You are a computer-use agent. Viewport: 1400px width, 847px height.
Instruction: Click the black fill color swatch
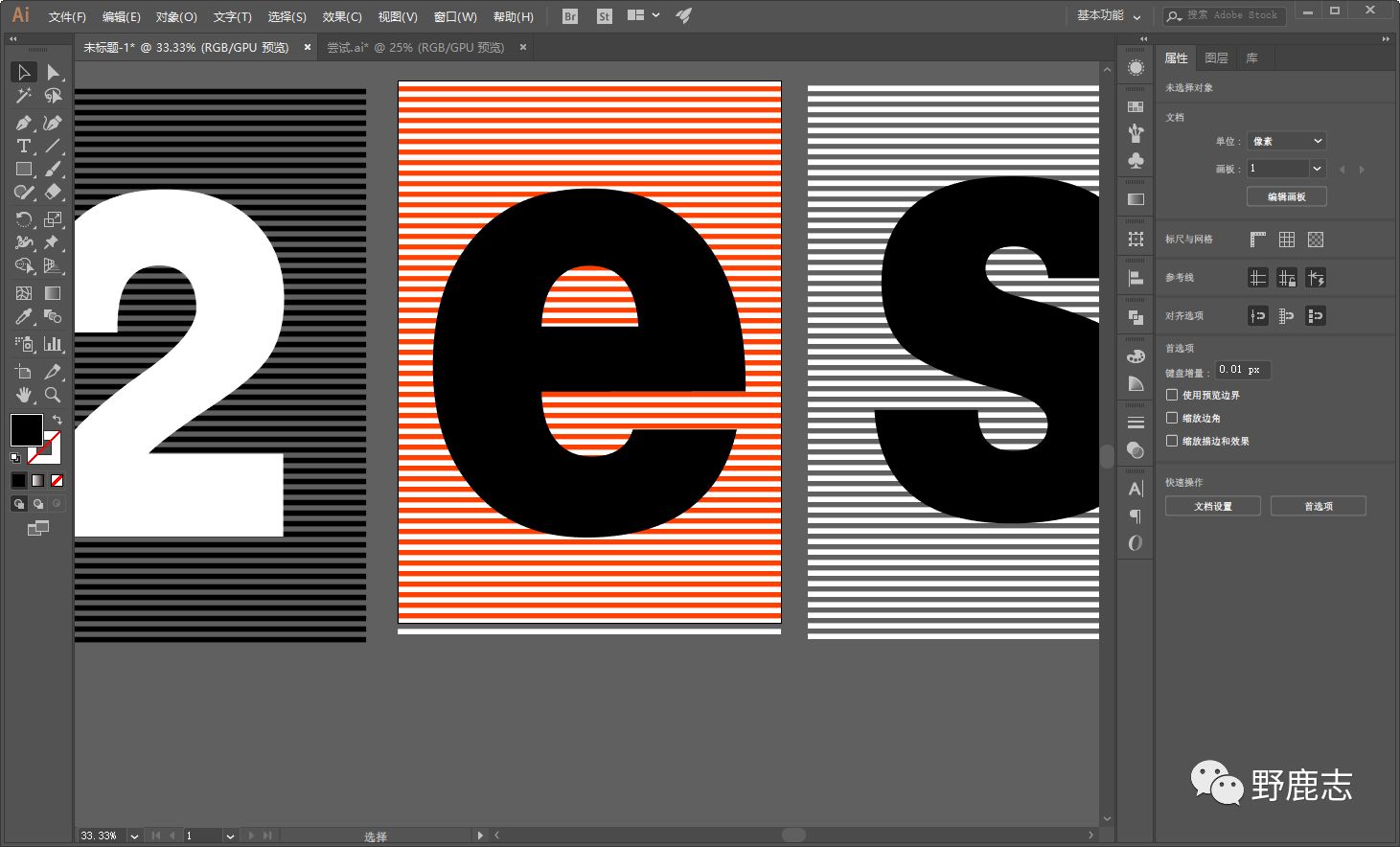(25, 429)
